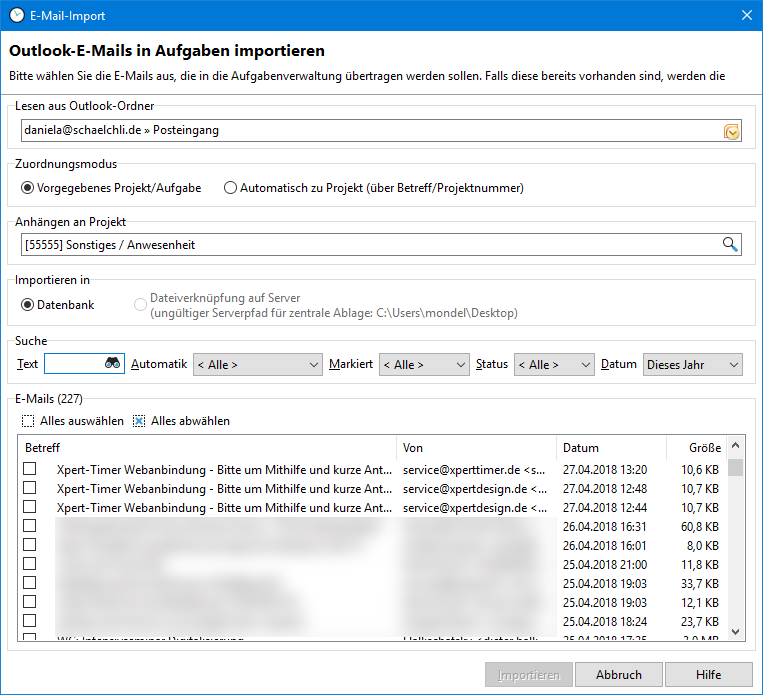
Task: Click the Outlook folder picker icon
Action: [x=731, y=131]
